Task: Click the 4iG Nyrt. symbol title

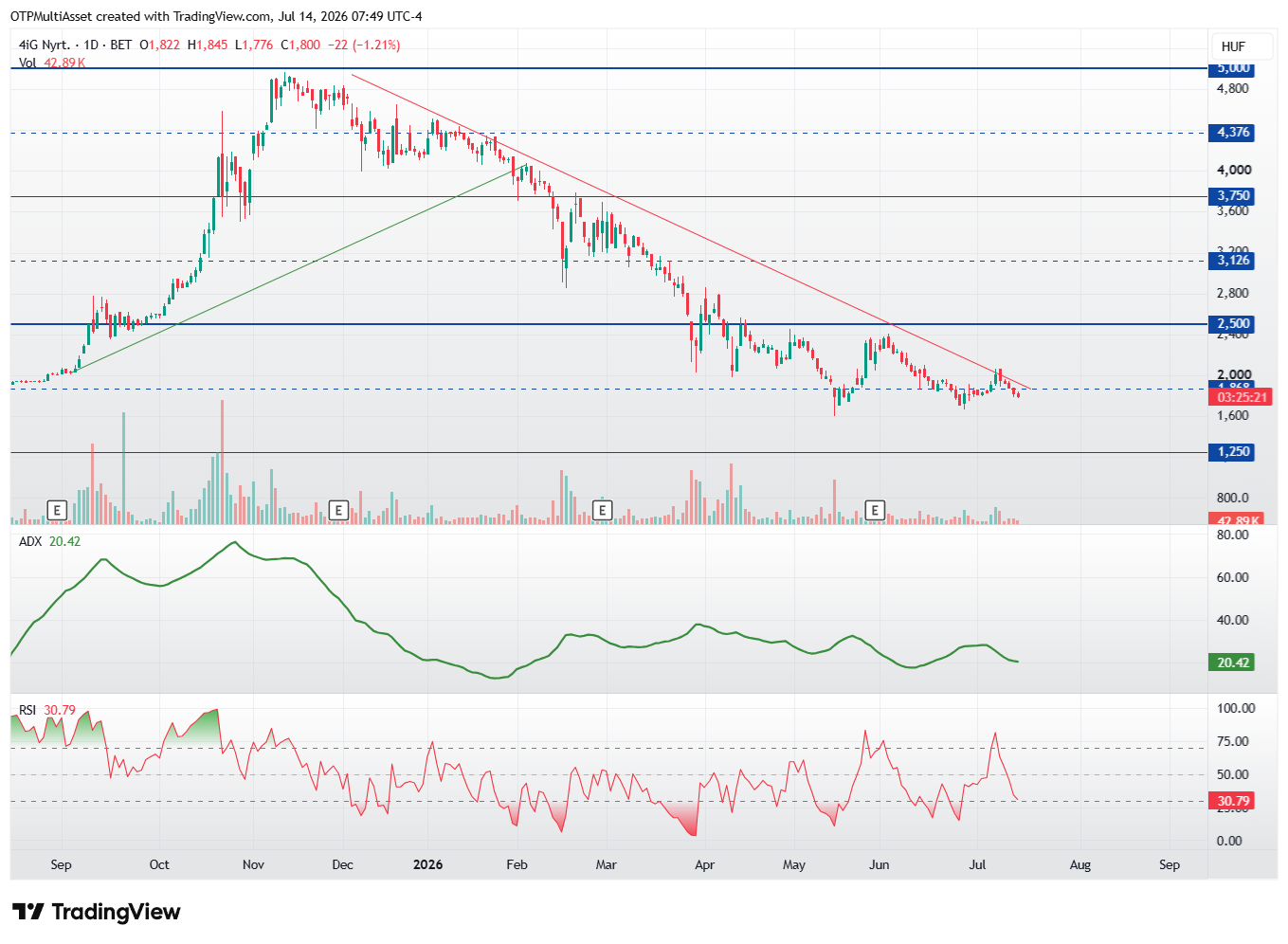Action: (x=44, y=45)
